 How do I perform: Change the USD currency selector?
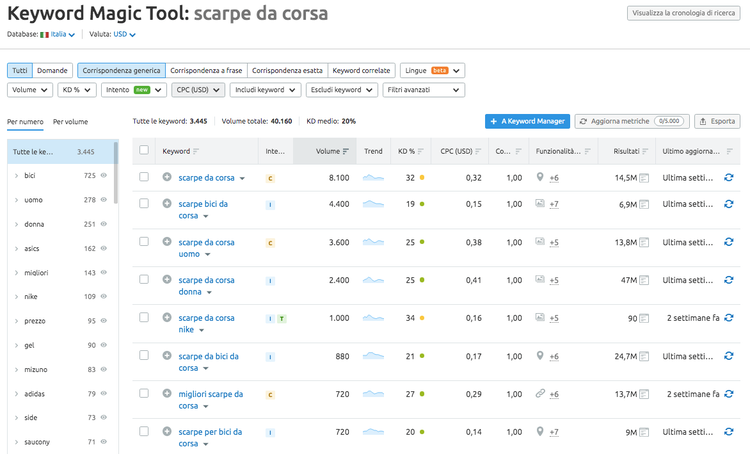124,34
